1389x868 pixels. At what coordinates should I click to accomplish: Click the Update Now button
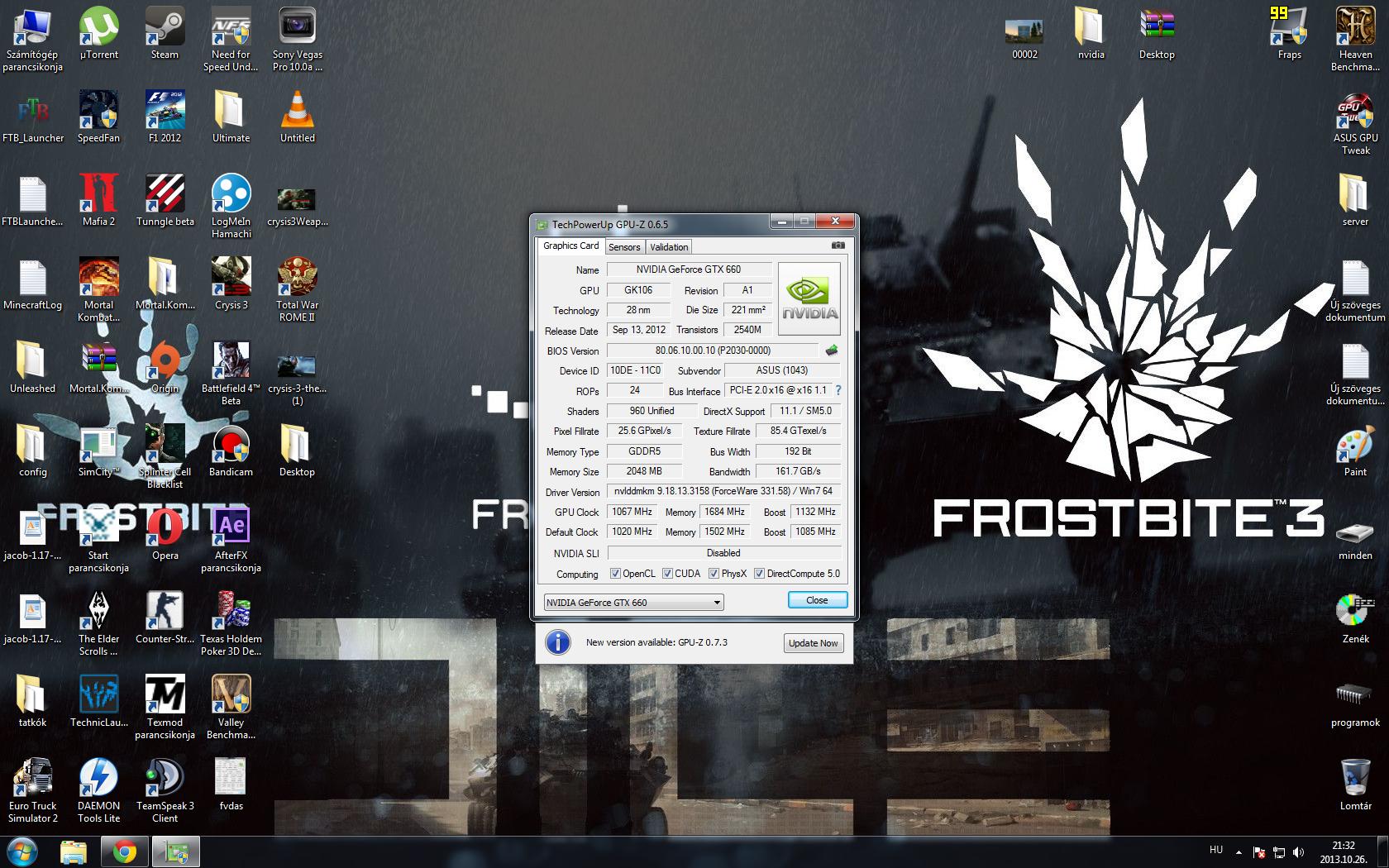tap(813, 643)
